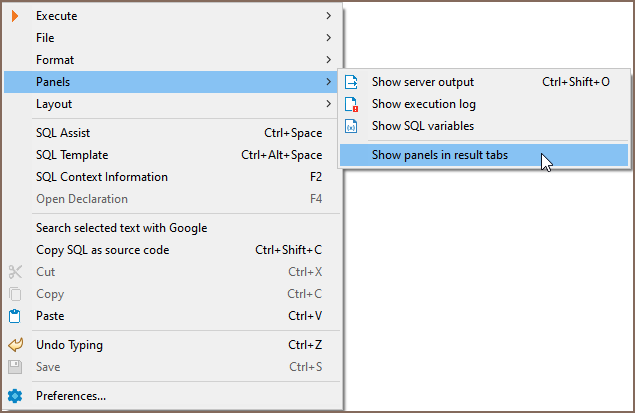
Task: Show execution log panel
Action: click(423, 104)
